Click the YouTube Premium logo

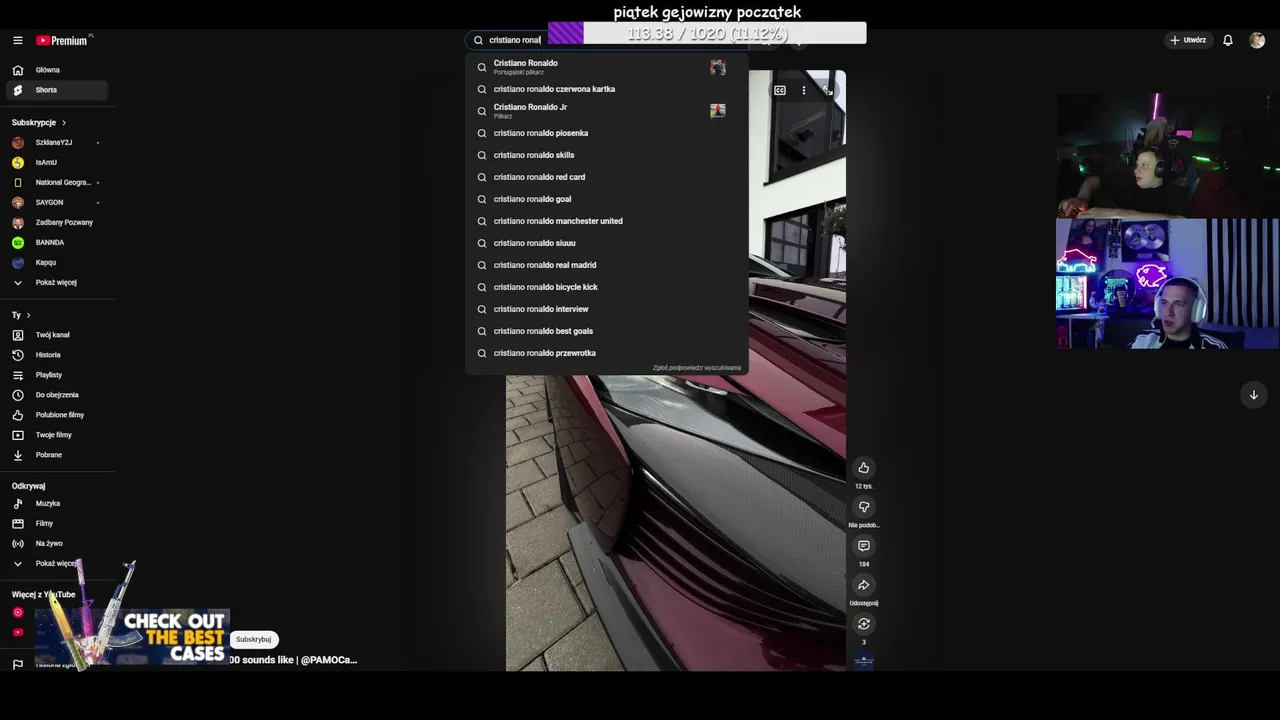[64, 40]
